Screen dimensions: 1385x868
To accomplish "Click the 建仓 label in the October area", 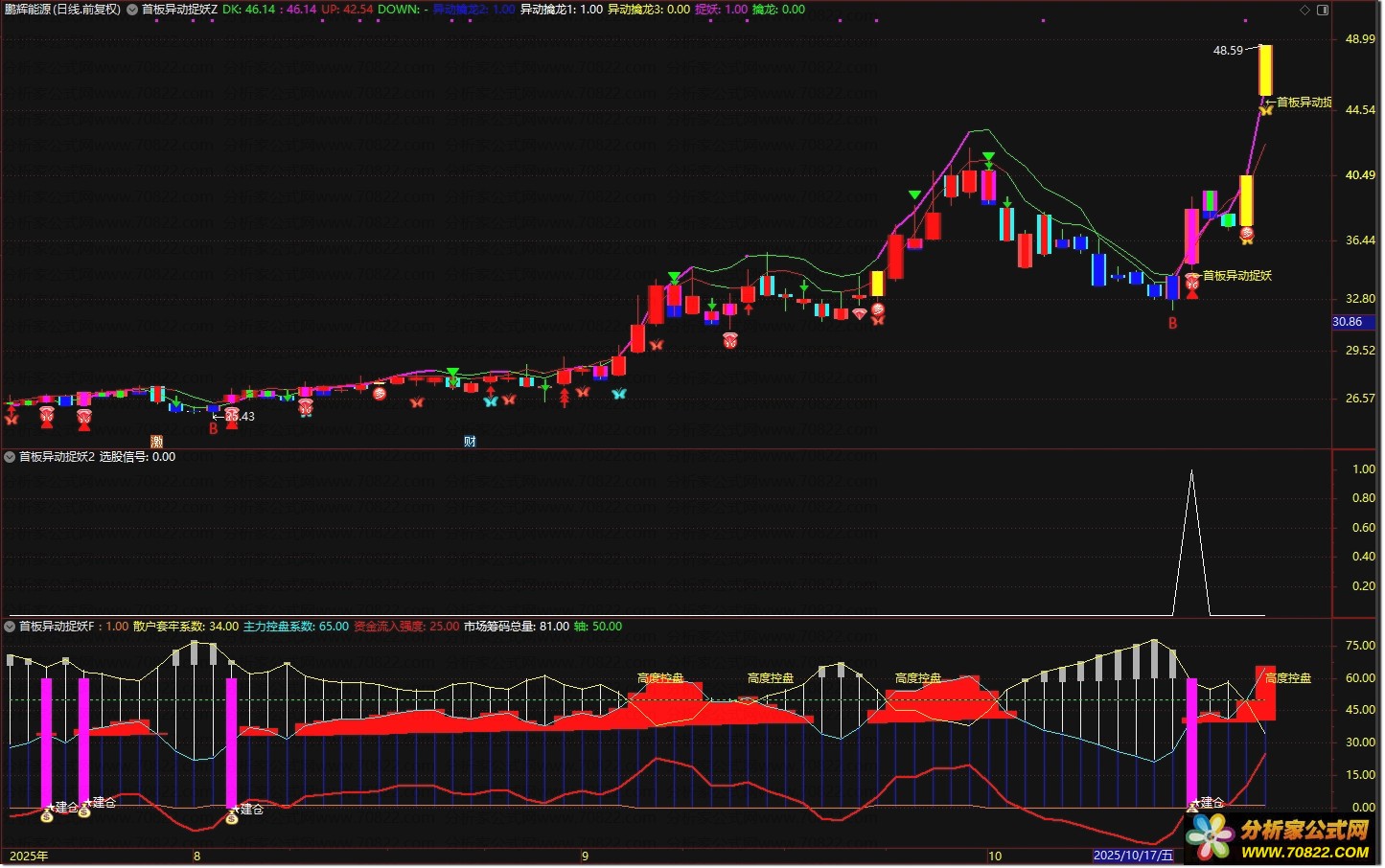I will (x=1212, y=803).
